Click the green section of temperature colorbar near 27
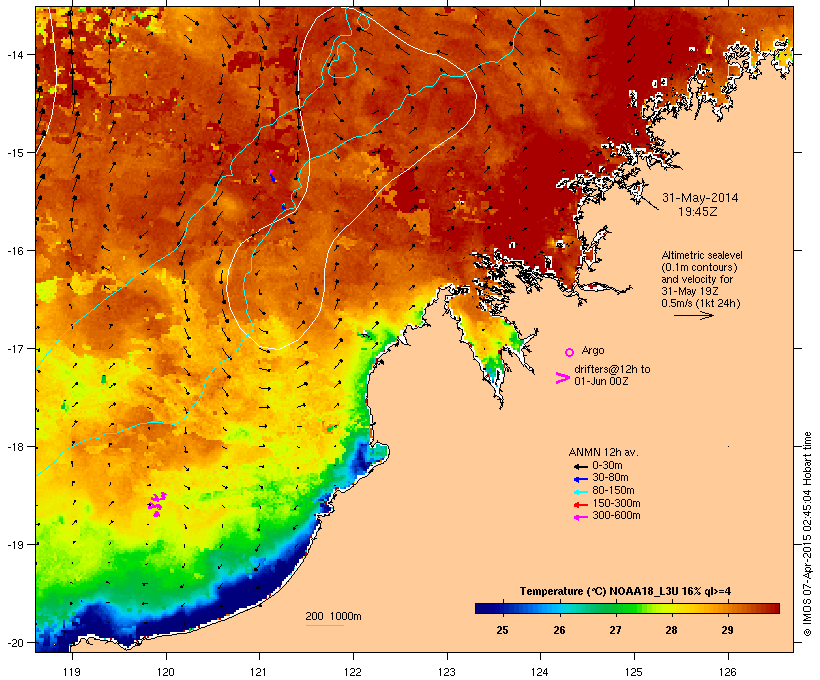820x680 pixels. click(x=620, y=608)
